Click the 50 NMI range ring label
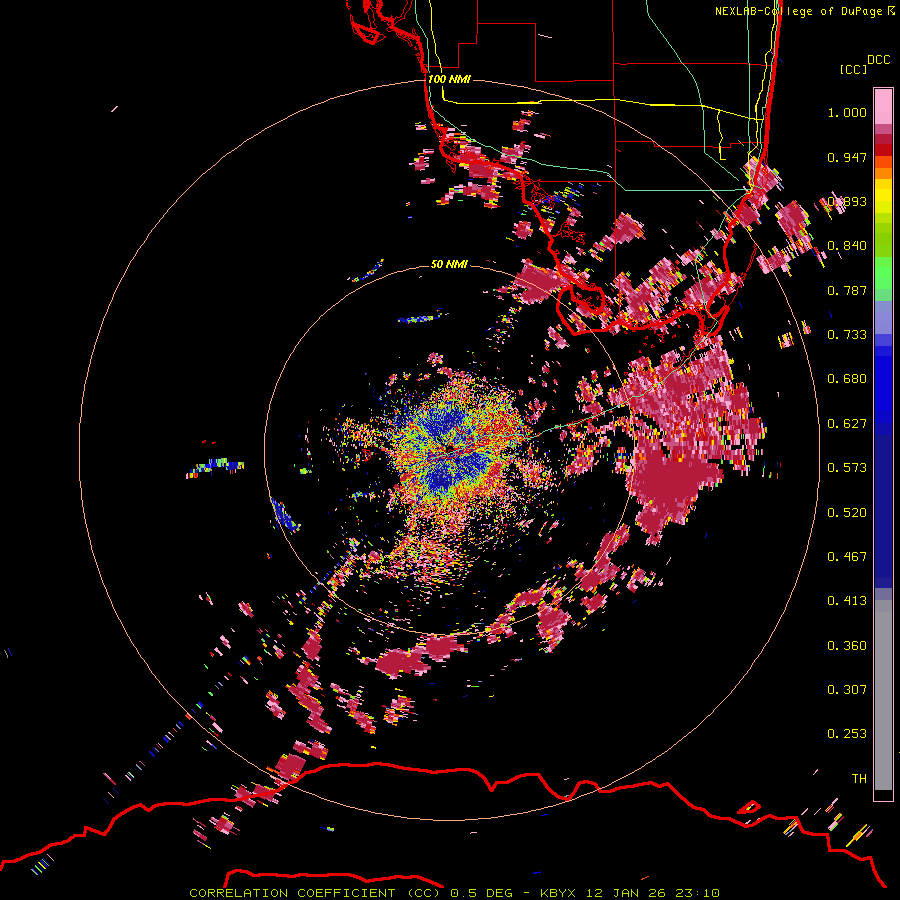 click(x=449, y=264)
